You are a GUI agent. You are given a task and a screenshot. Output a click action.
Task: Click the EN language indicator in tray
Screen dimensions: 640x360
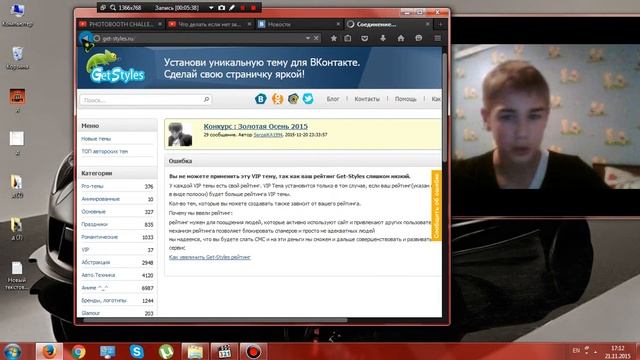576,350
